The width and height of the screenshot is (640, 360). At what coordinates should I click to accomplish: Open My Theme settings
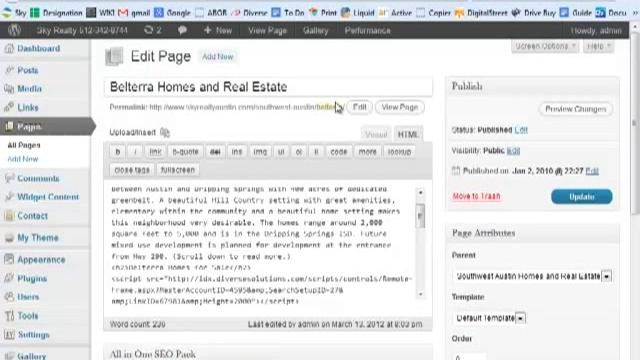coord(38,237)
